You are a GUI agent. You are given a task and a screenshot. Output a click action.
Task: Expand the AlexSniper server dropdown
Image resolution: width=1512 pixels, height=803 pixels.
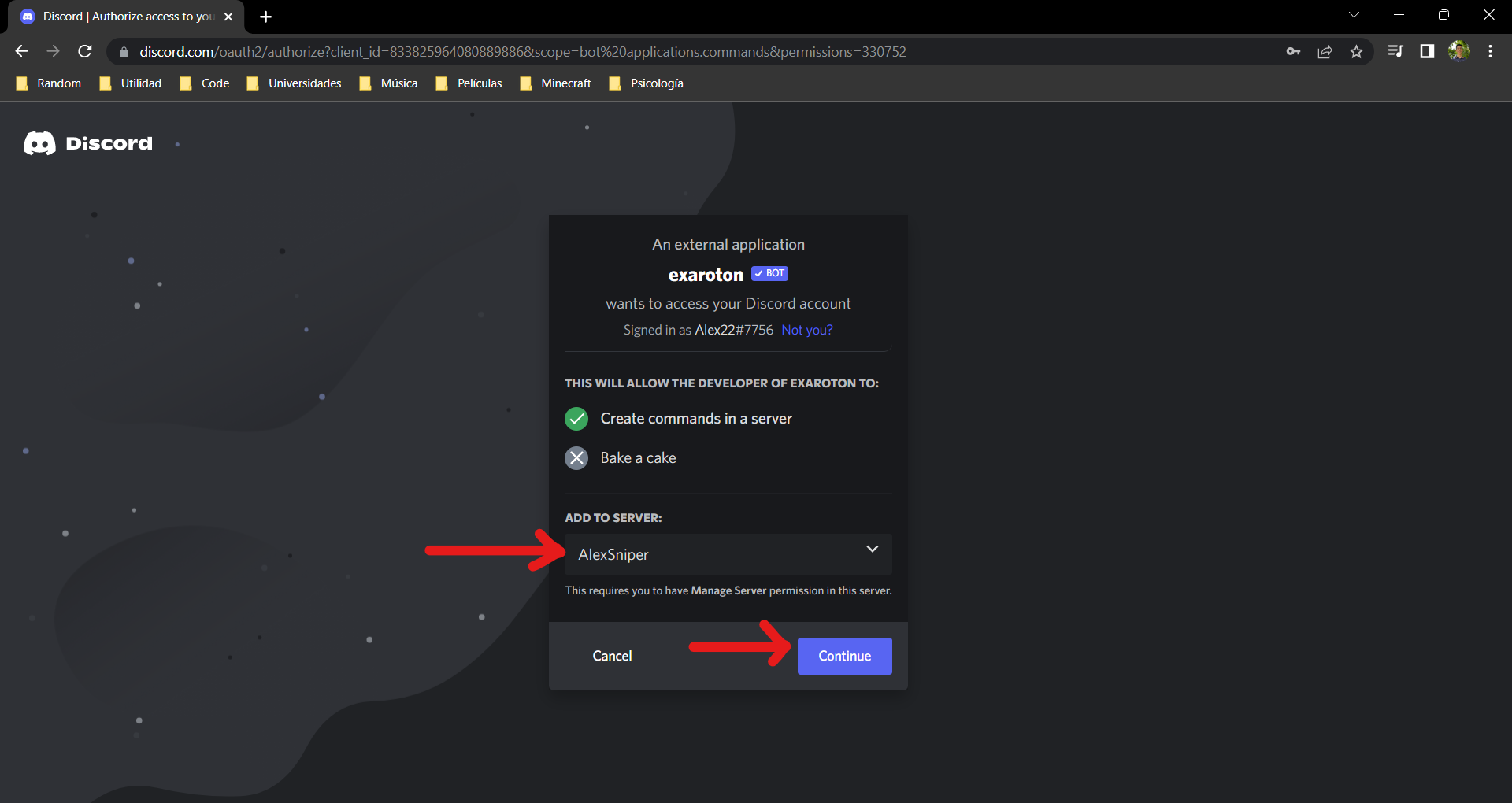[728, 554]
